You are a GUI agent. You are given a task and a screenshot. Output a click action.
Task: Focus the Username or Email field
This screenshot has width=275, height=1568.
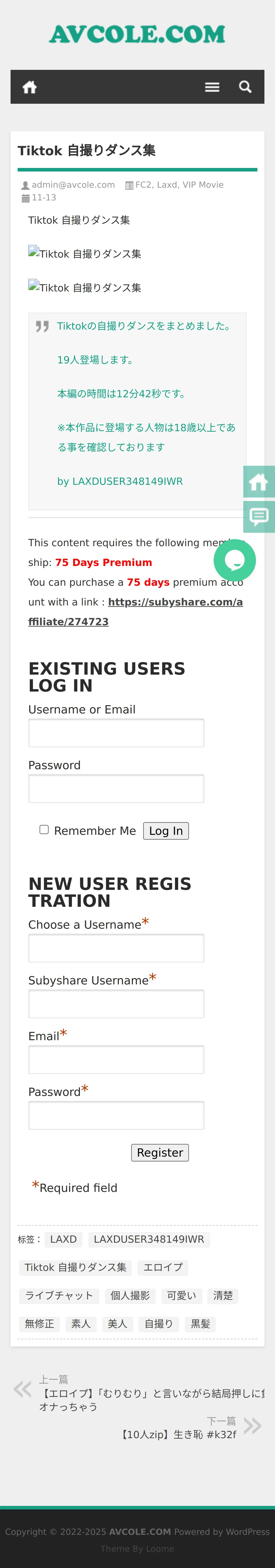pos(116,733)
